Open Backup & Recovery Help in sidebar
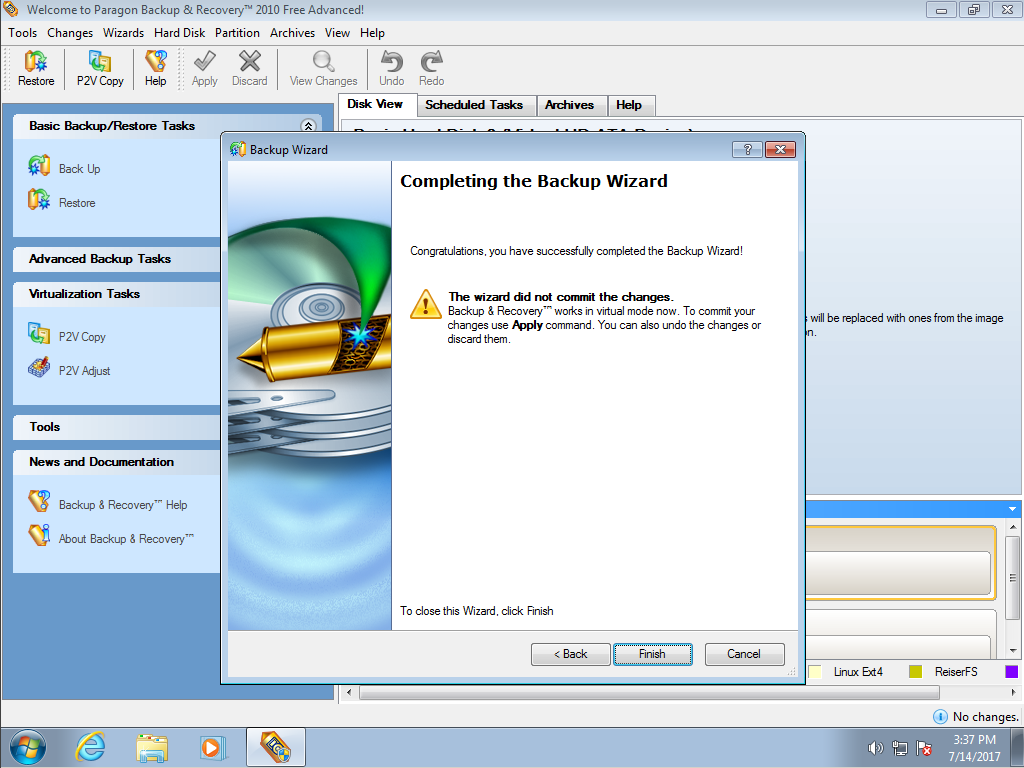Viewport: 1024px width, 768px height. coord(39,503)
